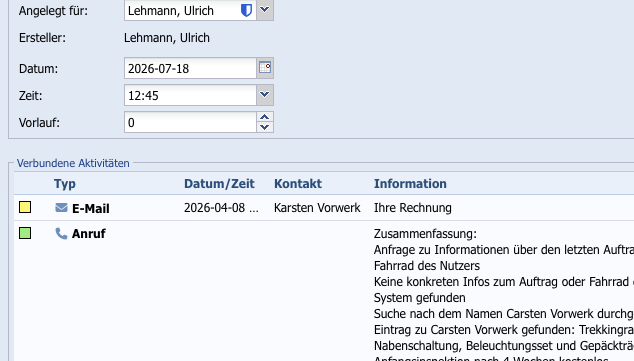Sort by the Kontakt column header
The width and height of the screenshot is (634, 361).
coord(298,184)
